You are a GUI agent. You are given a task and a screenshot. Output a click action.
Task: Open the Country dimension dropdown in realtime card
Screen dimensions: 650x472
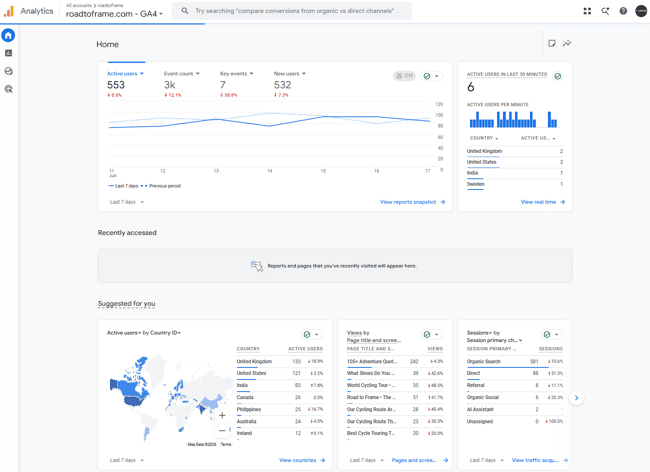484,138
